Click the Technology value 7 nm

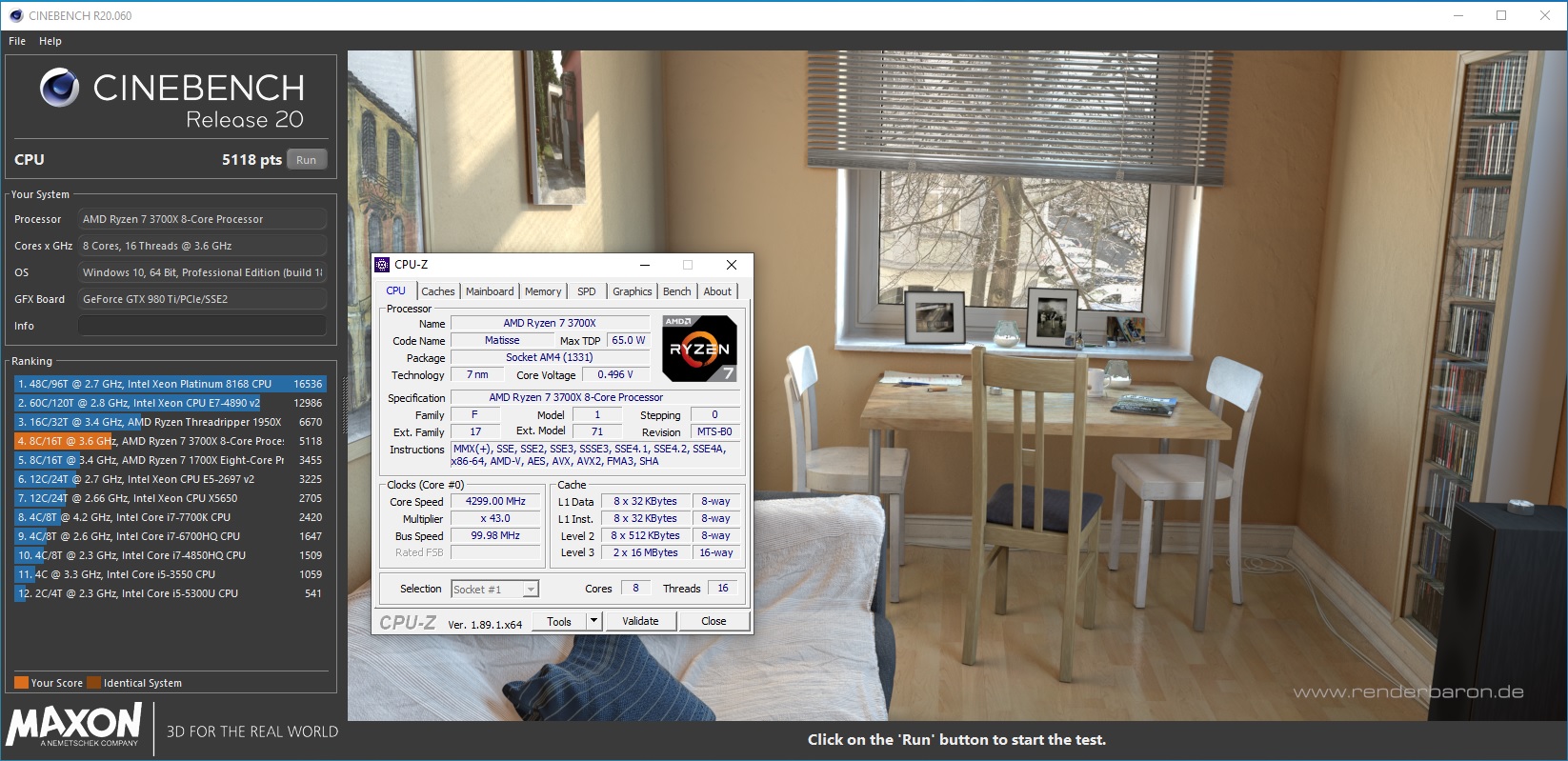(477, 374)
